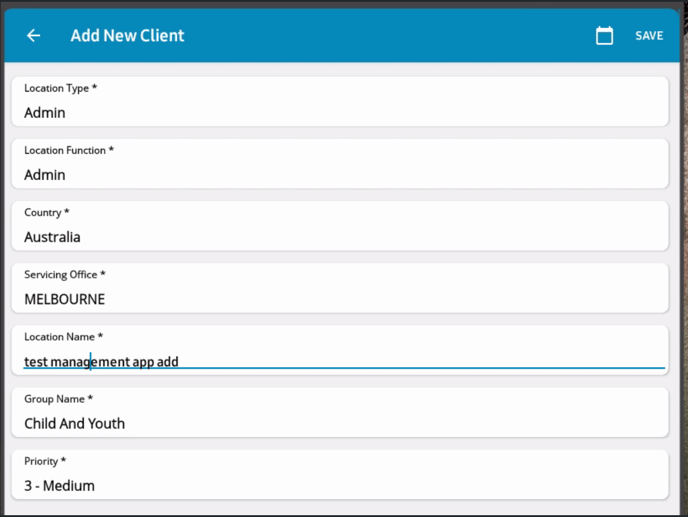This screenshot has height=517, width=688.
Task: Go back using the left arrow icon
Action: click(34, 36)
